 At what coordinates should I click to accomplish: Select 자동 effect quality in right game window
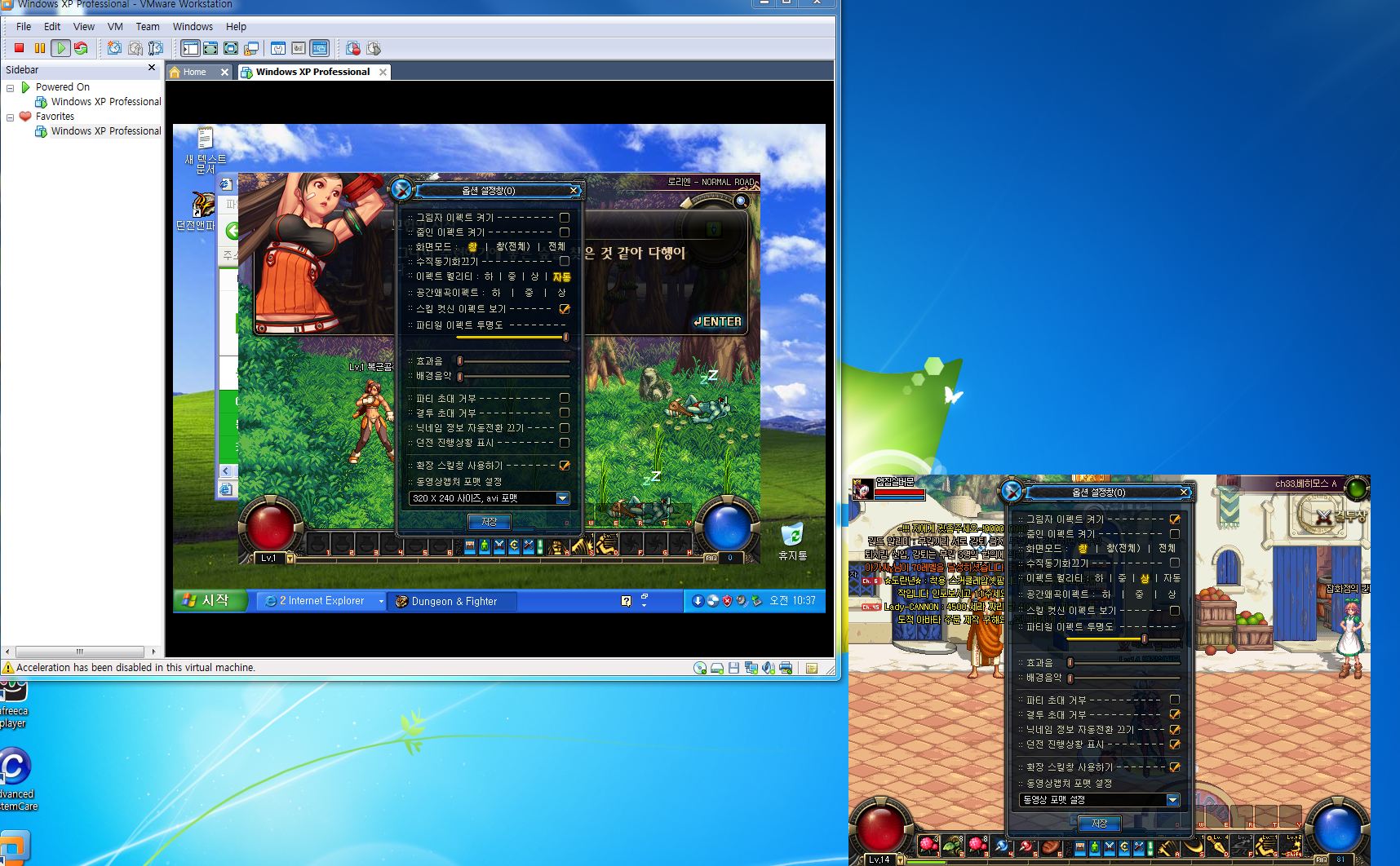pos(1172,578)
